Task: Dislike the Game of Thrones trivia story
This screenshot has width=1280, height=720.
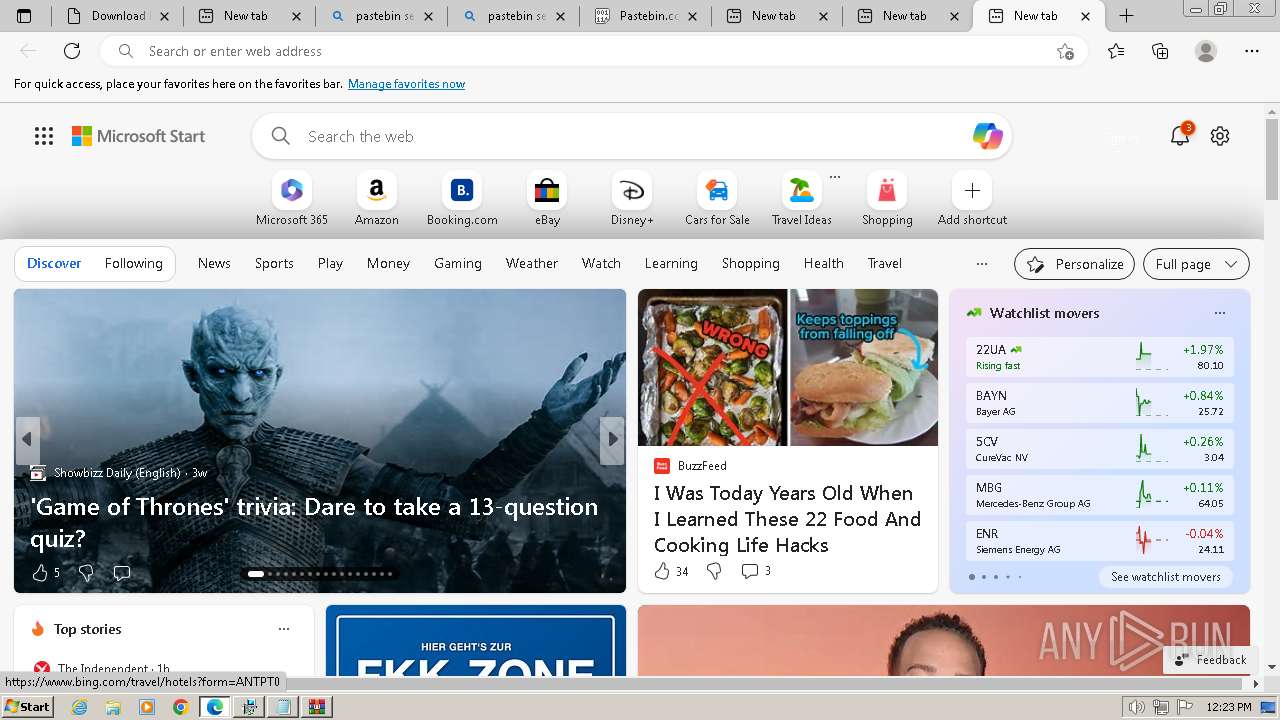Action: (86, 573)
